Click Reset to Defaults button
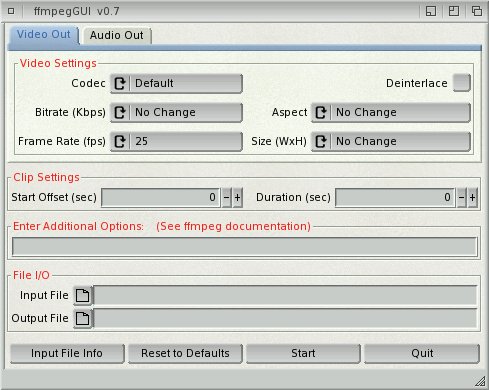Image resolution: width=489 pixels, height=390 pixels. coord(185,353)
